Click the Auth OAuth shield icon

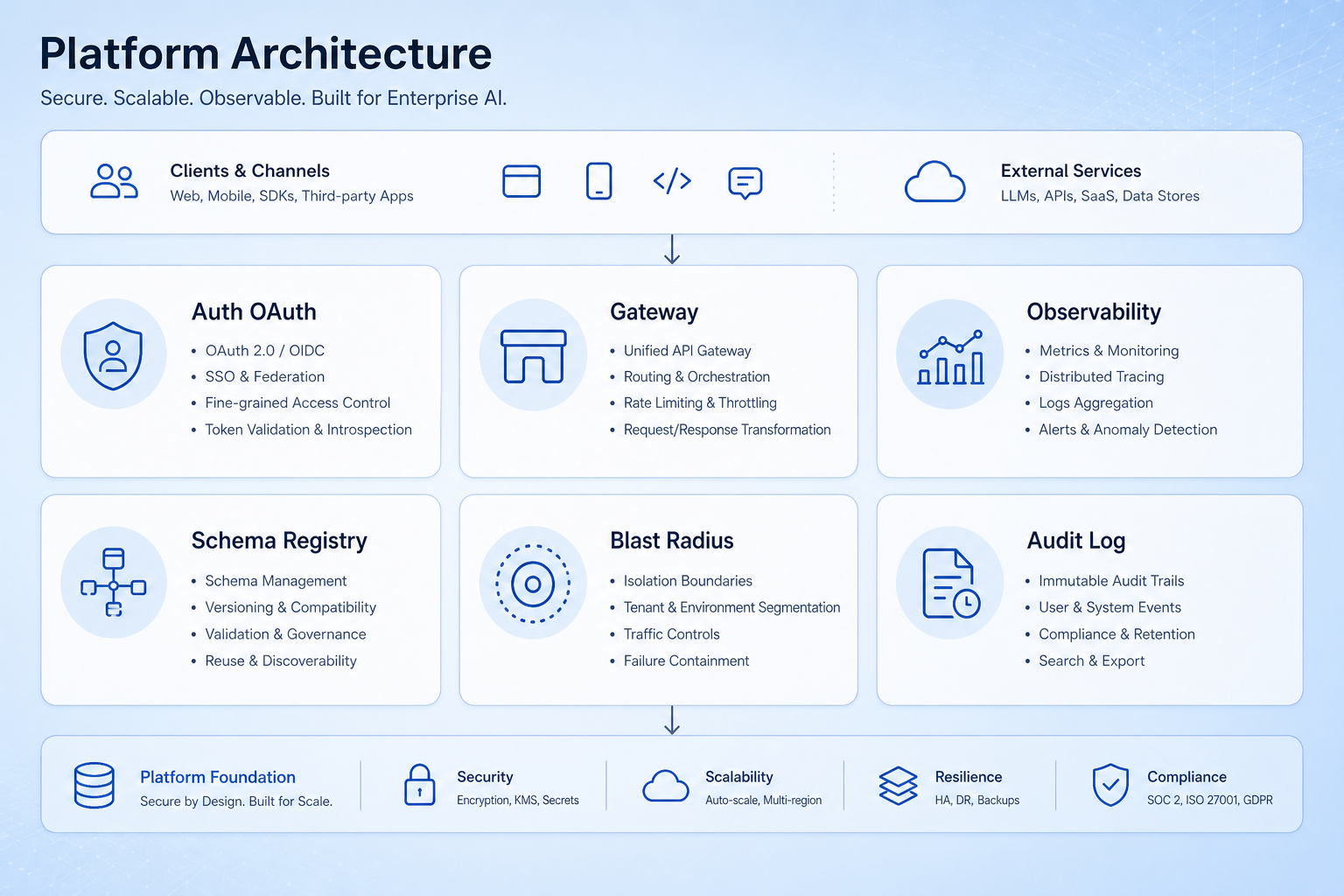click(x=113, y=355)
